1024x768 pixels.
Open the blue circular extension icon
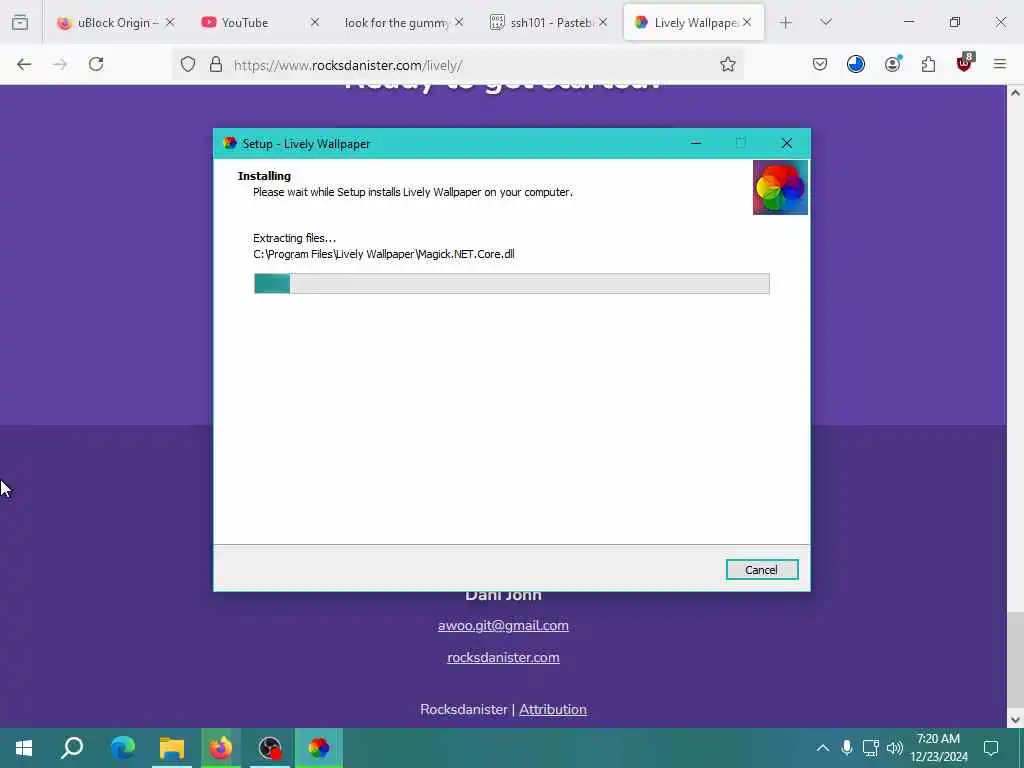coord(856,64)
